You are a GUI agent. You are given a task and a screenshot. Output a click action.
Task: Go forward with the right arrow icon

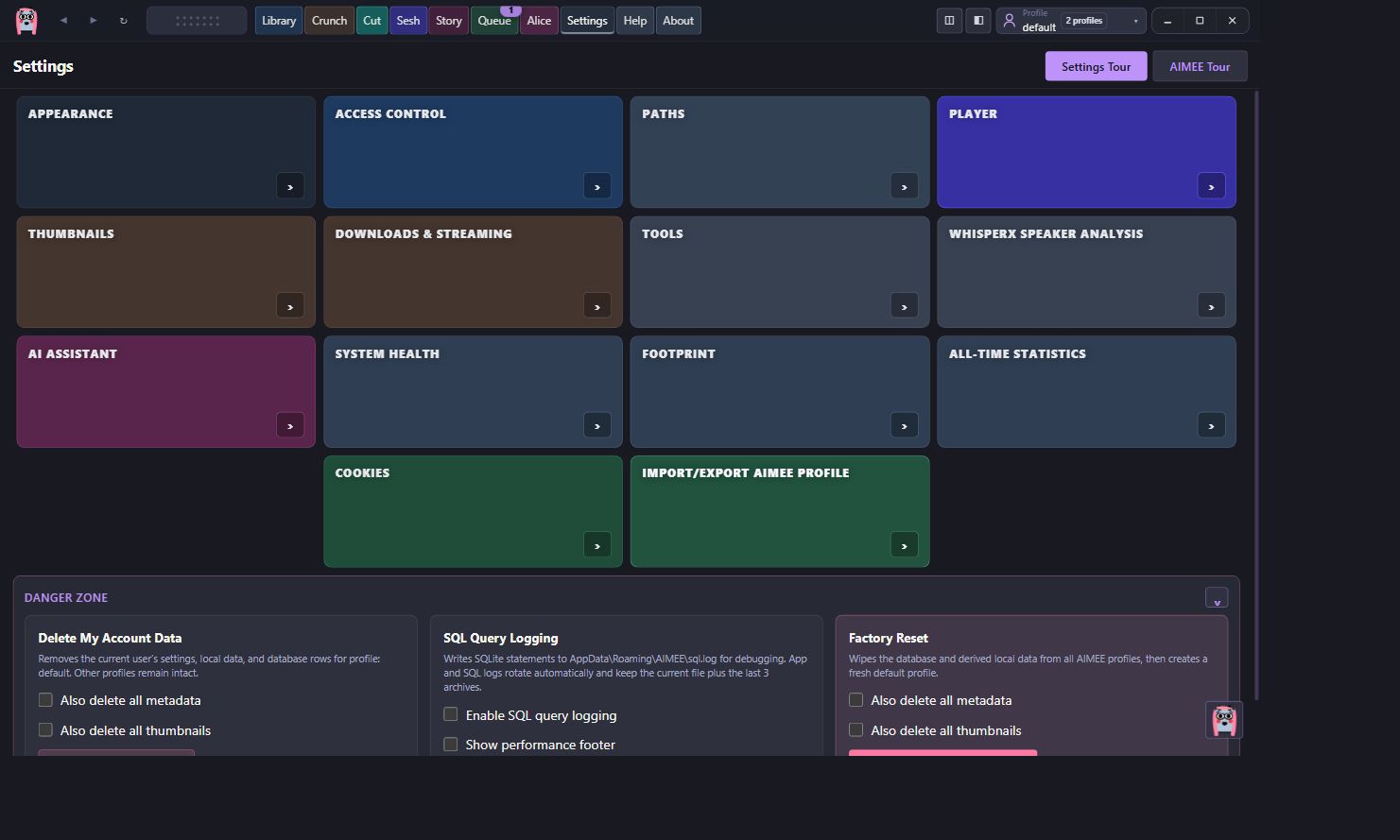[x=94, y=21]
